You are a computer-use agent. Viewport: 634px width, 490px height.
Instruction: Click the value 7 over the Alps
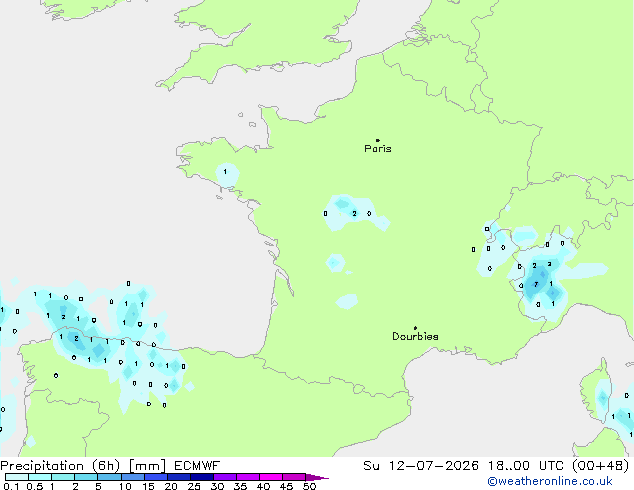(536, 284)
